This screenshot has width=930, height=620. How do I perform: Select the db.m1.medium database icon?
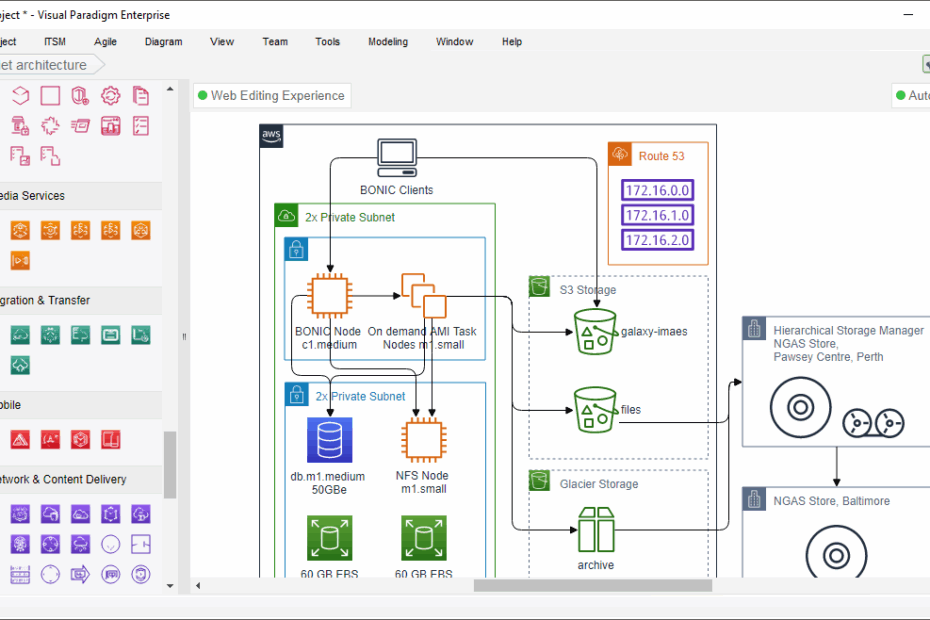pyautogui.click(x=330, y=439)
